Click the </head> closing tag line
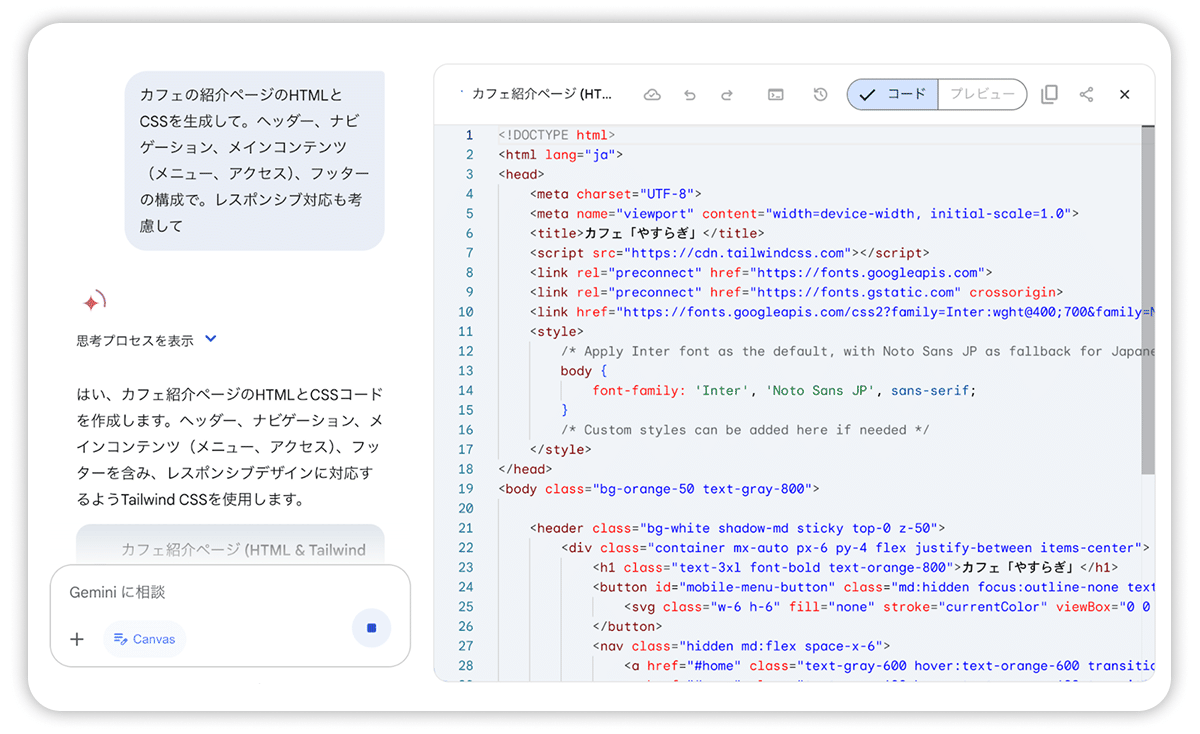The image size is (1200, 734). click(x=525, y=469)
